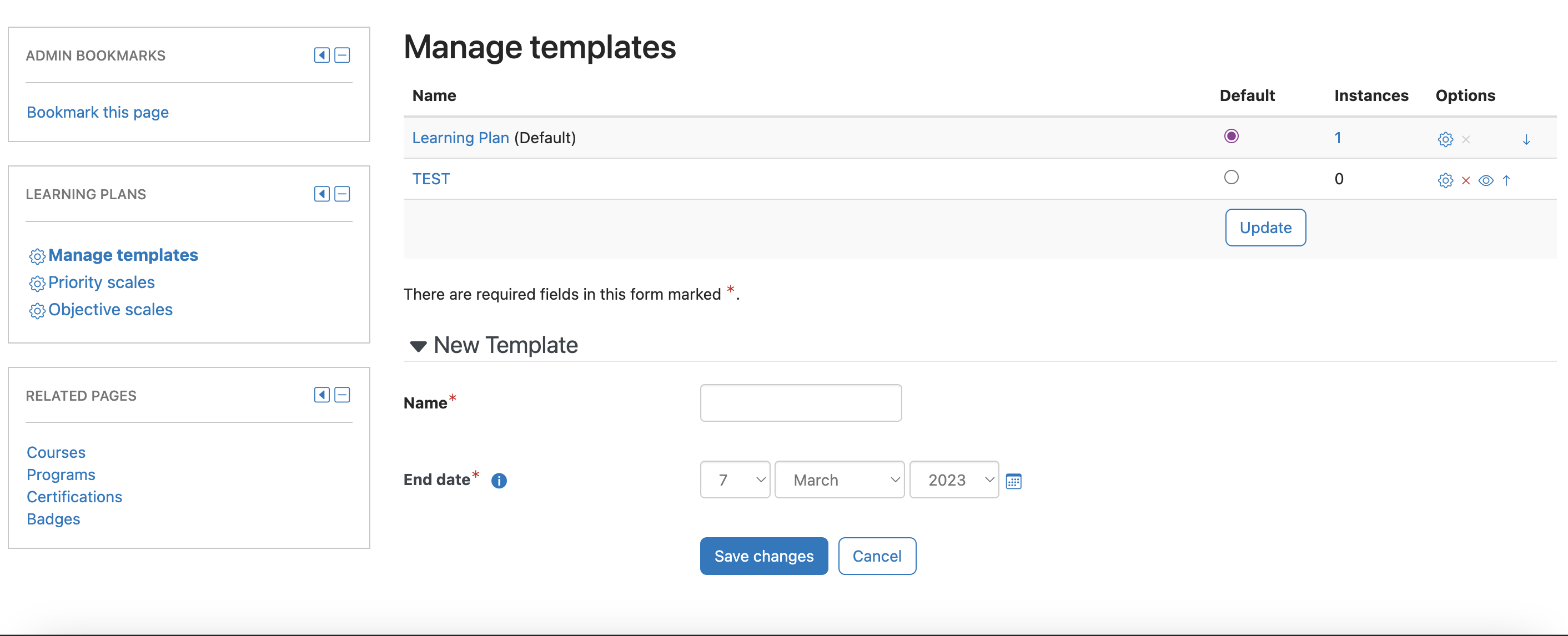1568x636 pixels.
Task: Open the End date calendar picker
Action: point(1013,481)
